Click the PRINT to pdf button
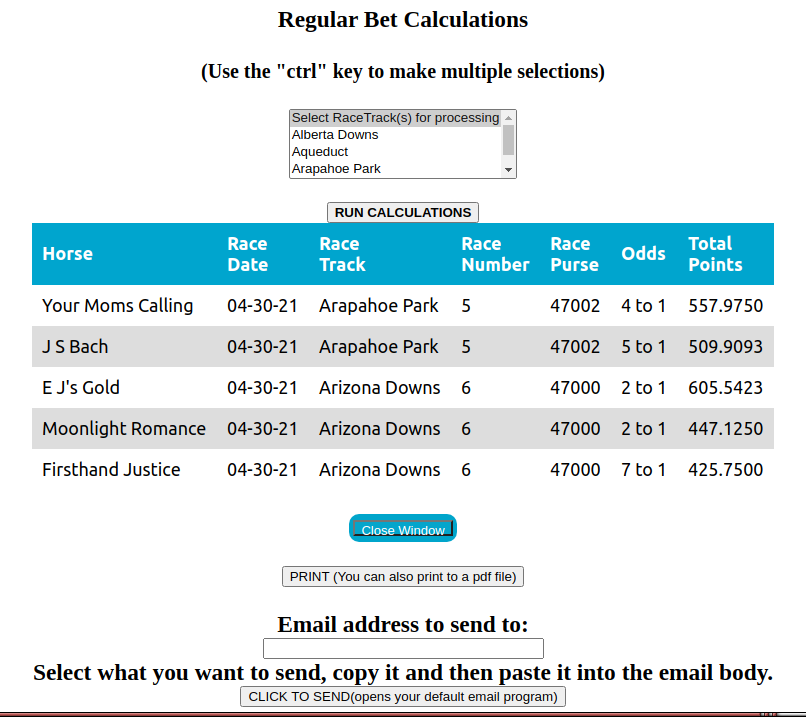 coord(402,577)
